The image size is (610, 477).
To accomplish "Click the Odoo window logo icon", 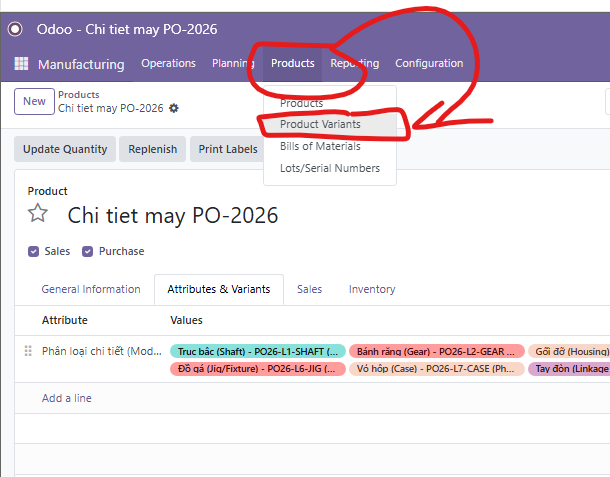I will click(15, 29).
